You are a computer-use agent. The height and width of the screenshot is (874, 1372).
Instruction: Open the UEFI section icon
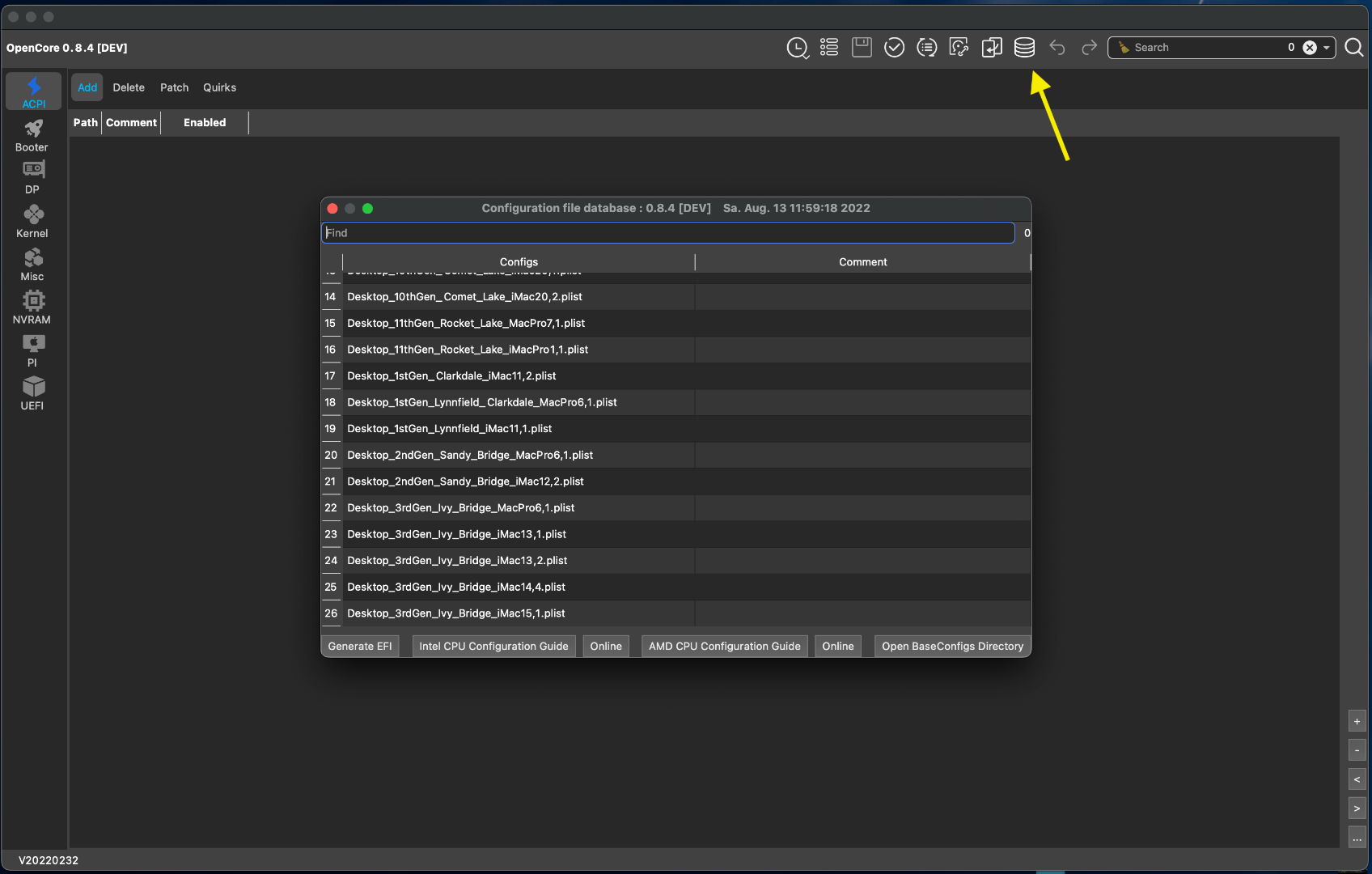[x=32, y=393]
